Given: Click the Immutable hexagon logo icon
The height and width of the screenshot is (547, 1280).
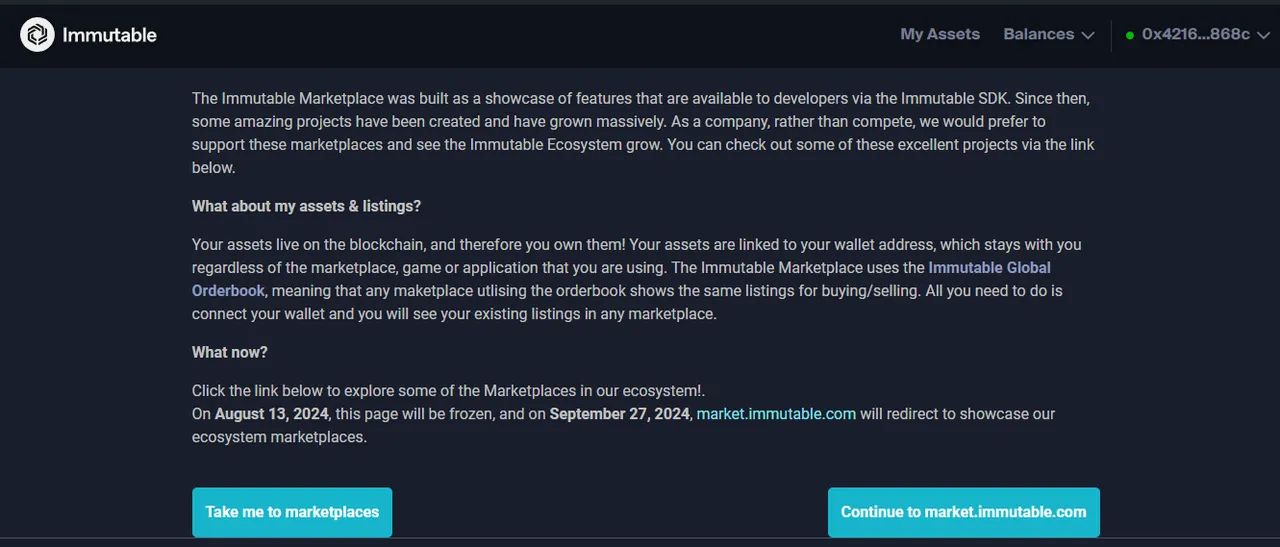Looking at the screenshot, I should [37, 35].
